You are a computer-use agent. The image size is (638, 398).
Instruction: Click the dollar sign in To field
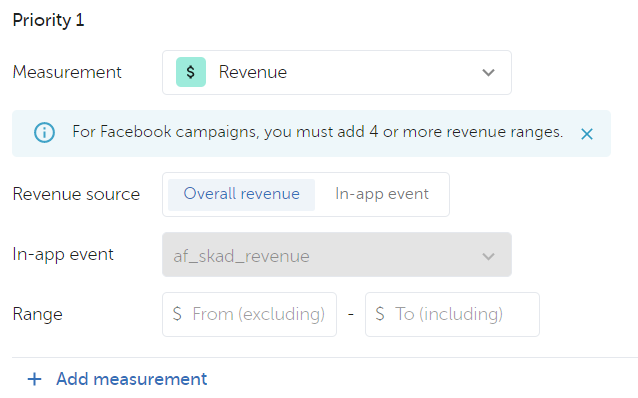[380, 314]
